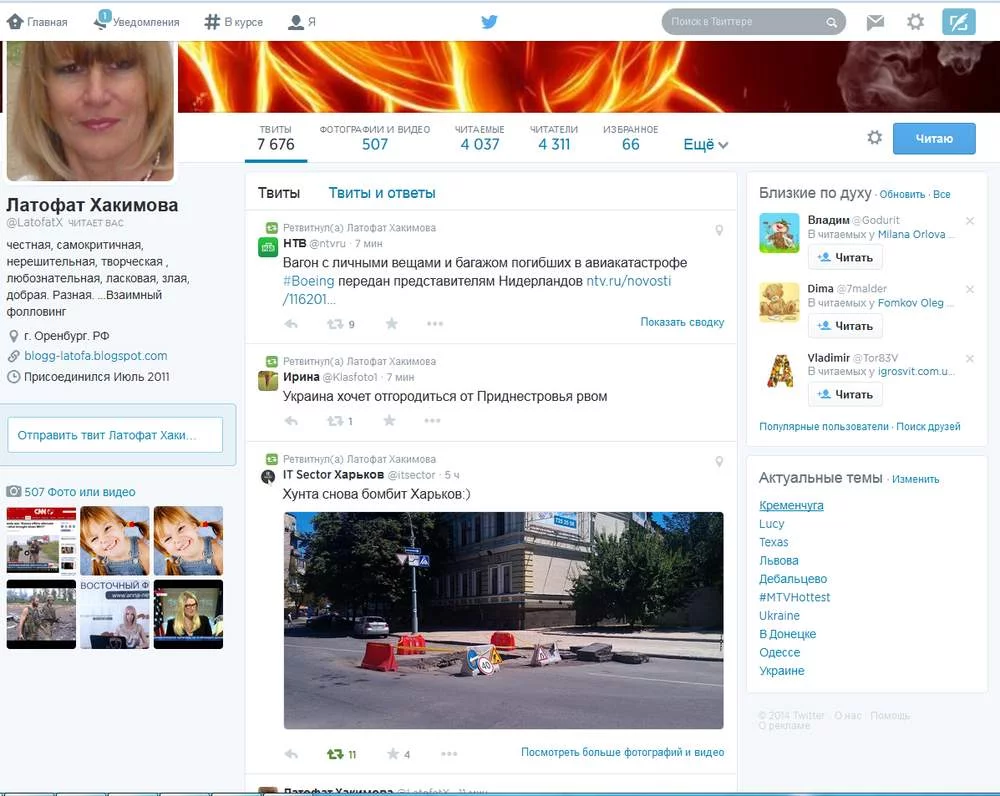Open the profile gear next to Читаю

[874, 137]
